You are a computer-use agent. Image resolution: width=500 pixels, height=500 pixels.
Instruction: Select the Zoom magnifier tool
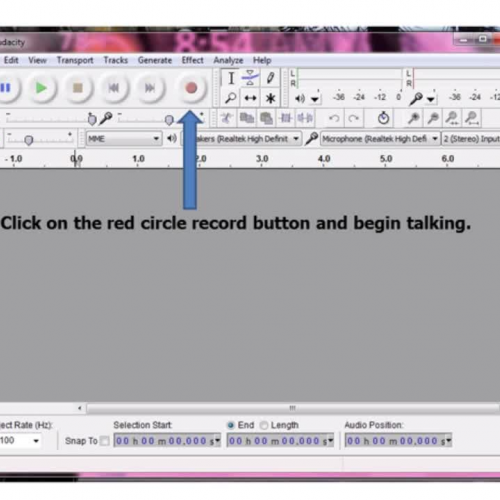[x=231, y=98]
